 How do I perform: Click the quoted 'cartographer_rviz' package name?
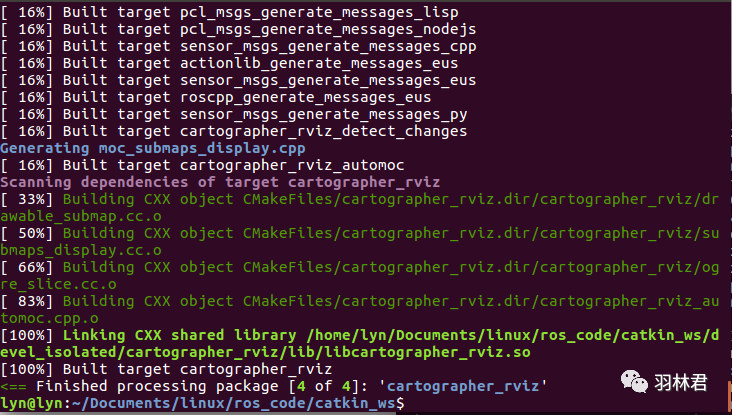(463, 387)
